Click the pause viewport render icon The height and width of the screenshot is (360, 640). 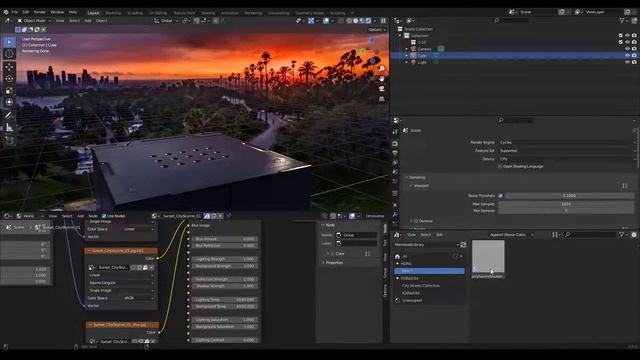pos(383,20)
